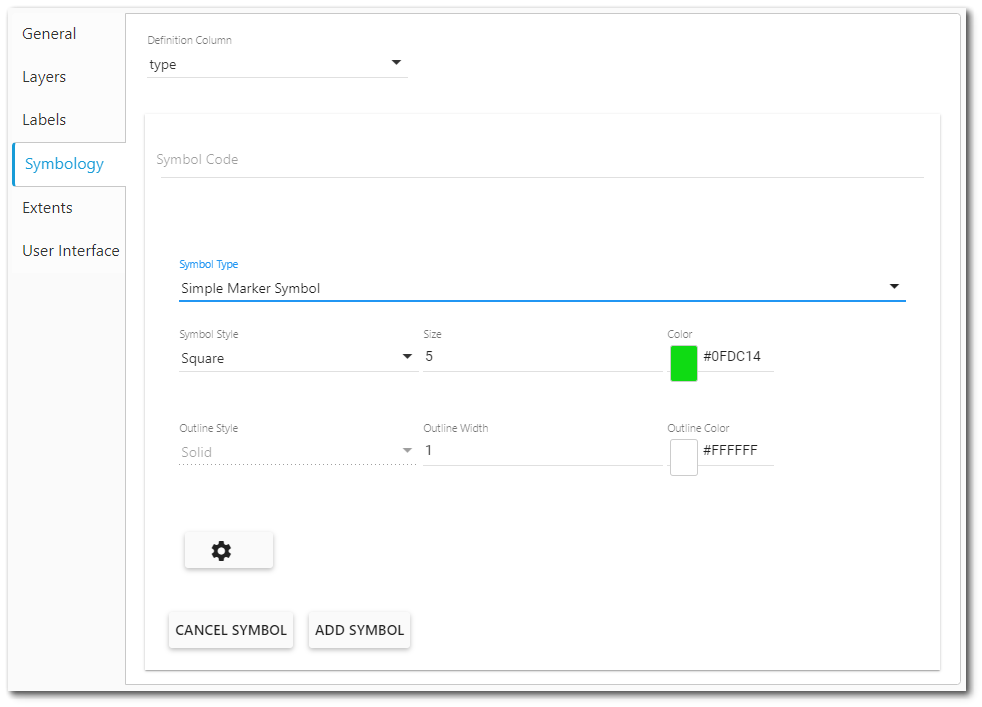The height and width of the screenshot is (707, 982).
Task: Open the Labels tab
Action: click(x=44, y=119)
